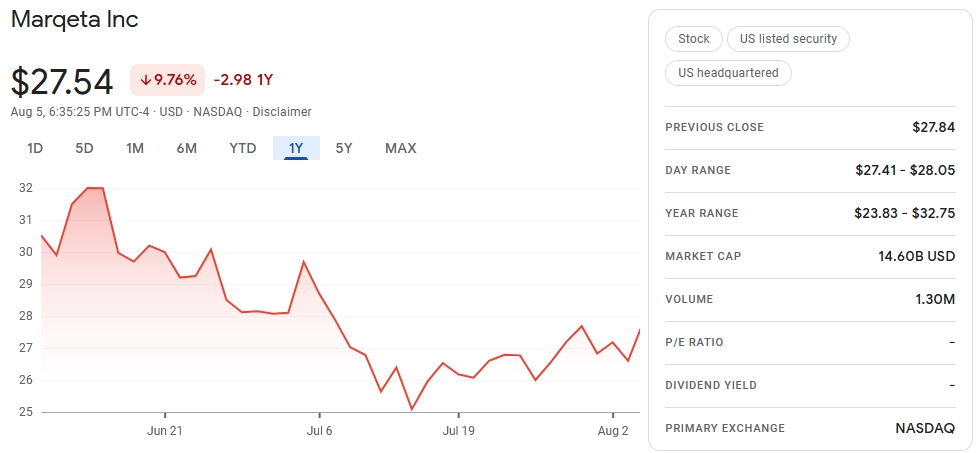Click the YEAR RANGE label
The image size is (980, 453).
click(x=702, y=214)
